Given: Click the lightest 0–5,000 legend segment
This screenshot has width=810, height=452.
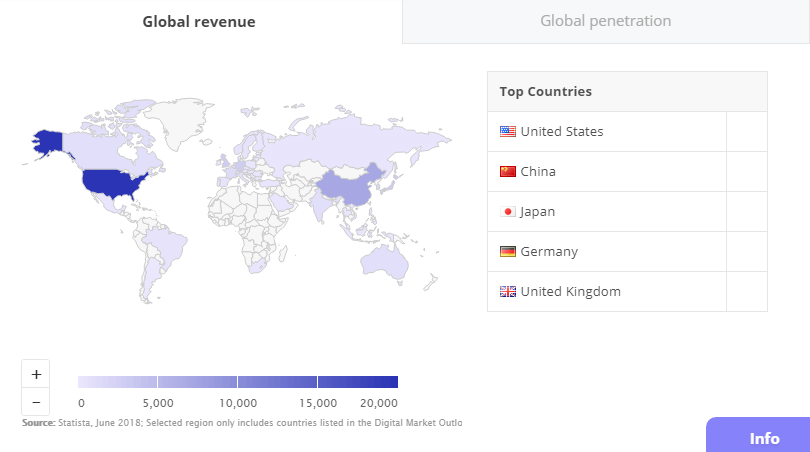Looking at the screenshot, I should (117, 382).
